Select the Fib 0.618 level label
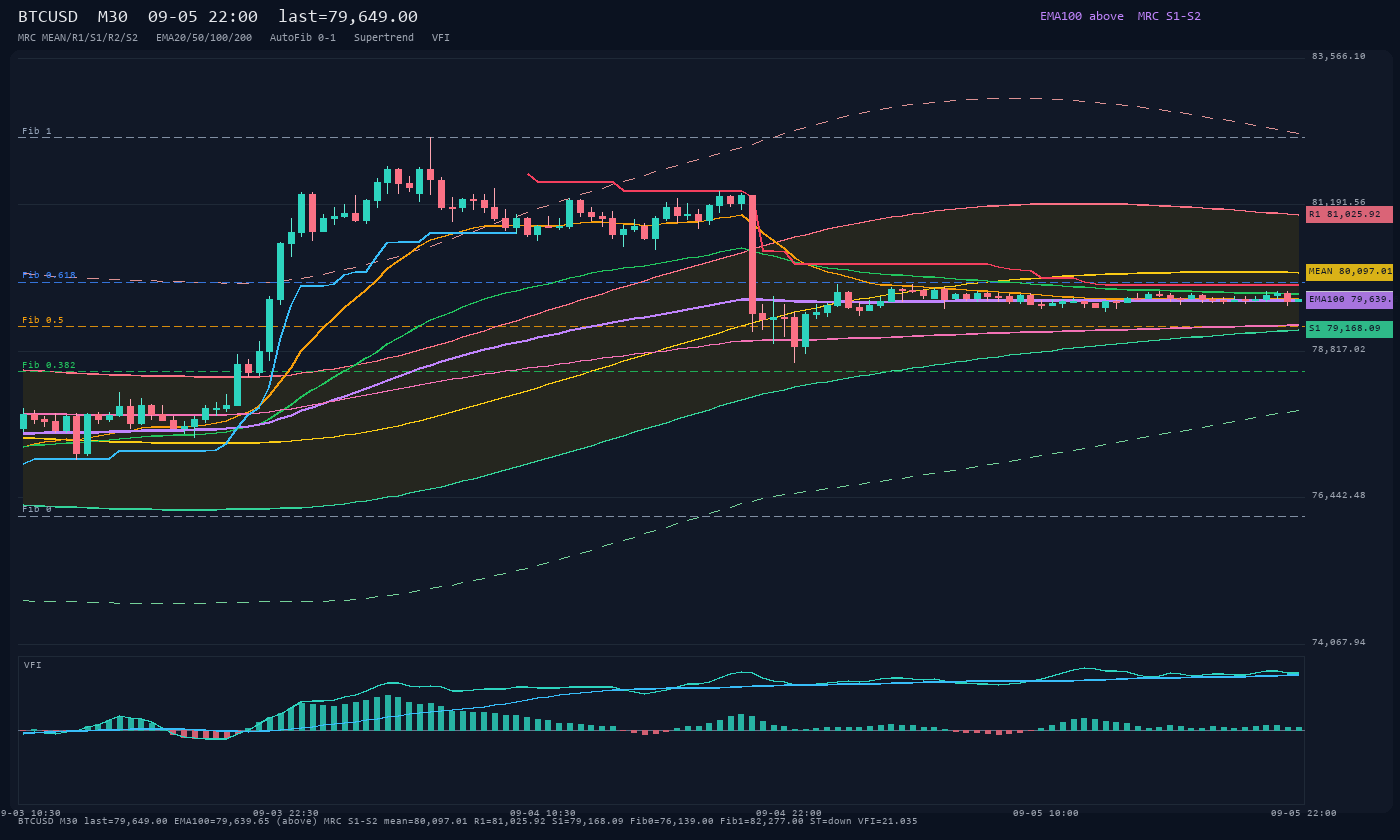 (x=49, y=275)
